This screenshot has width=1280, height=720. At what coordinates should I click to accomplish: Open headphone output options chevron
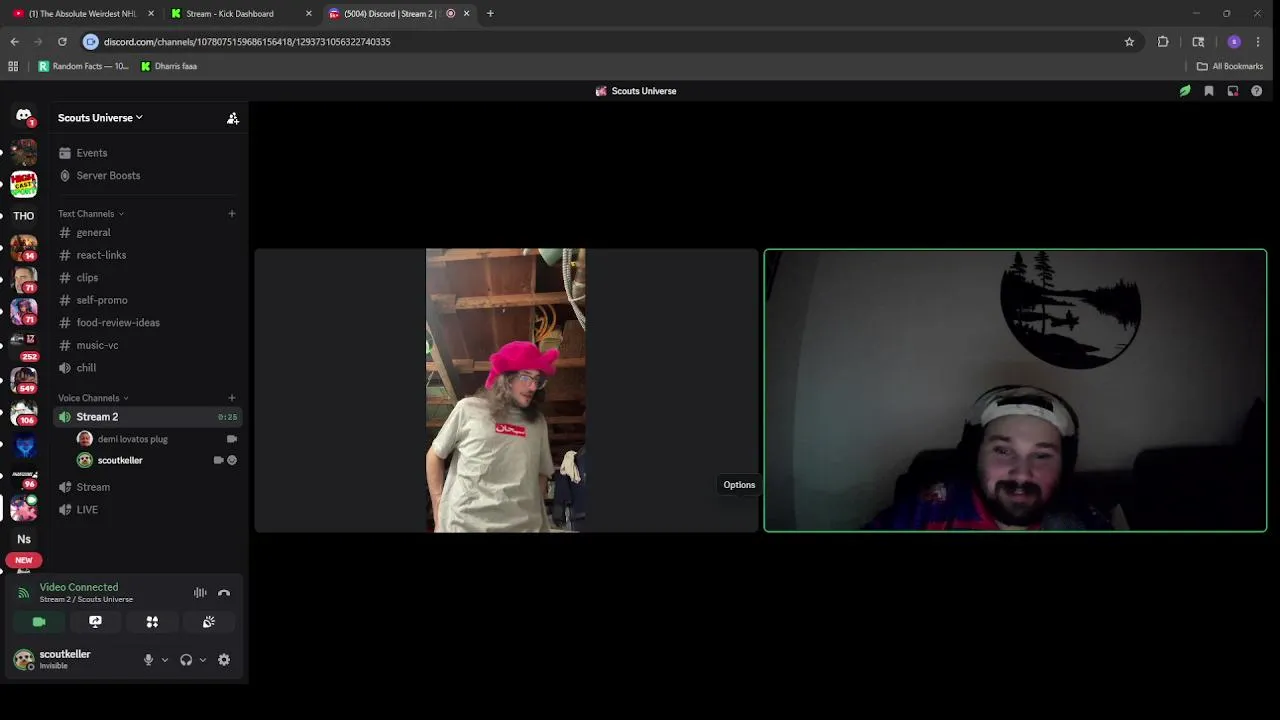coord(203,660)
